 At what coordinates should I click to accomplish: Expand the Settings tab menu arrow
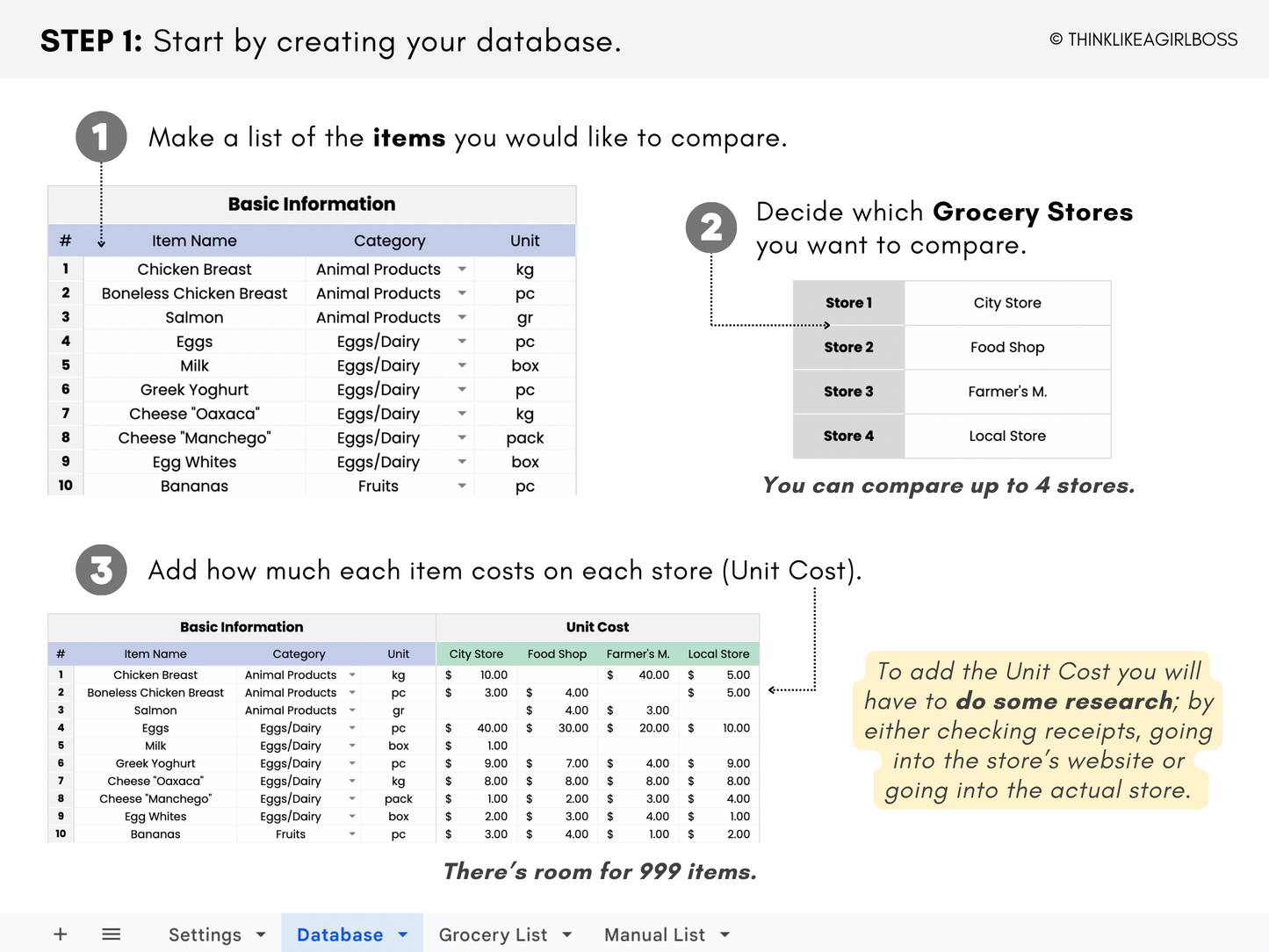tap(261, 934)
